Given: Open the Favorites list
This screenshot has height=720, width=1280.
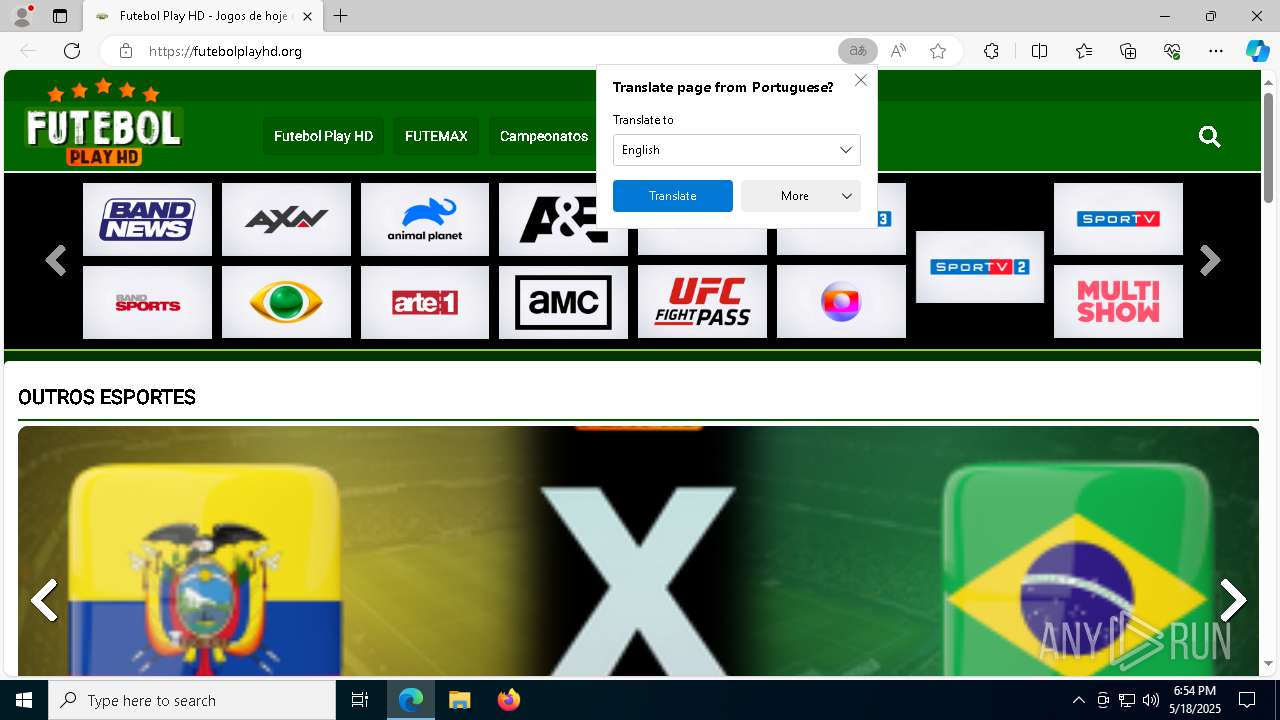Looking at the screenshot, I should pos(1084,51).
